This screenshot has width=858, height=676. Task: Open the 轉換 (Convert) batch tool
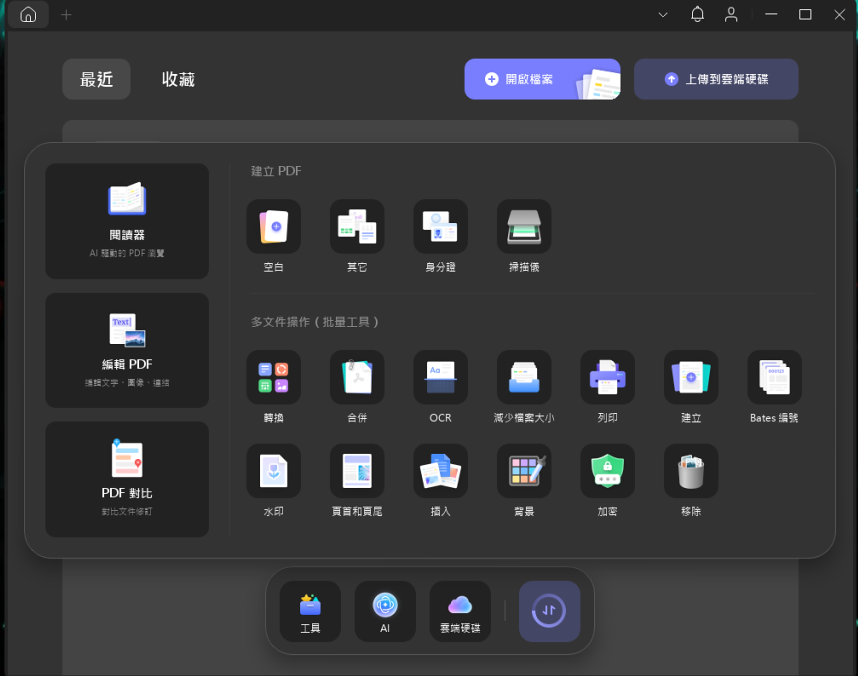273,377
